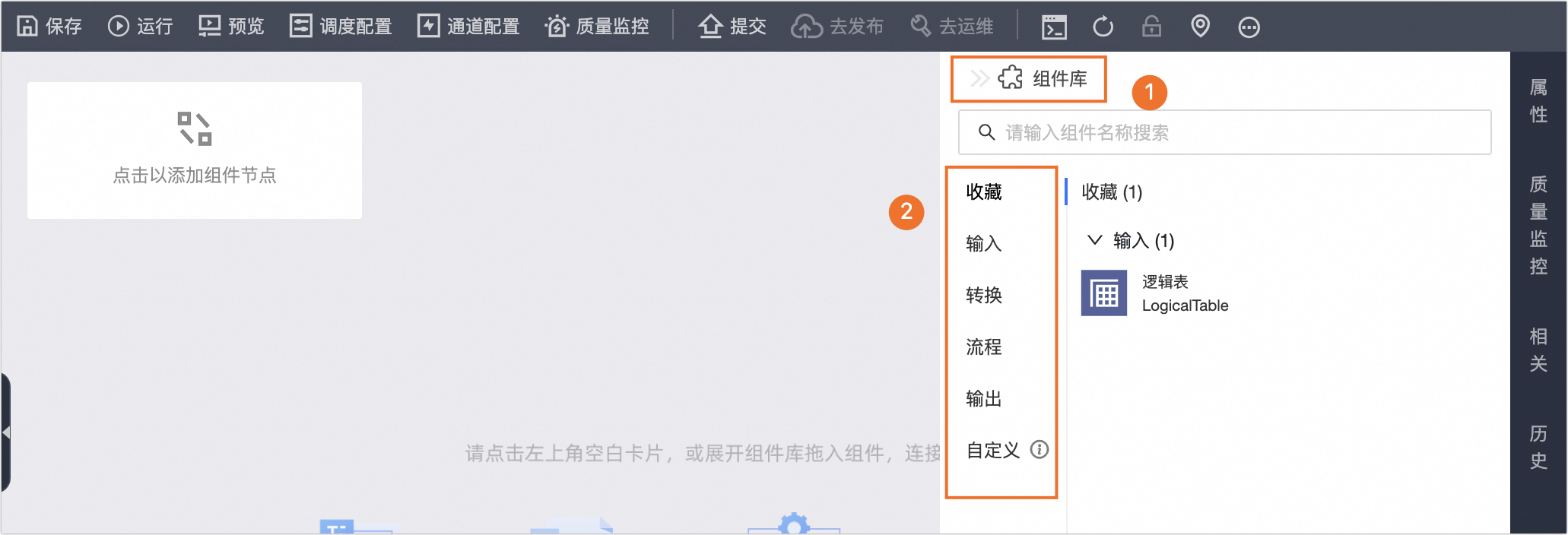
Task: Open 调度配置 scheduling settings
Action: click(341, 27)
